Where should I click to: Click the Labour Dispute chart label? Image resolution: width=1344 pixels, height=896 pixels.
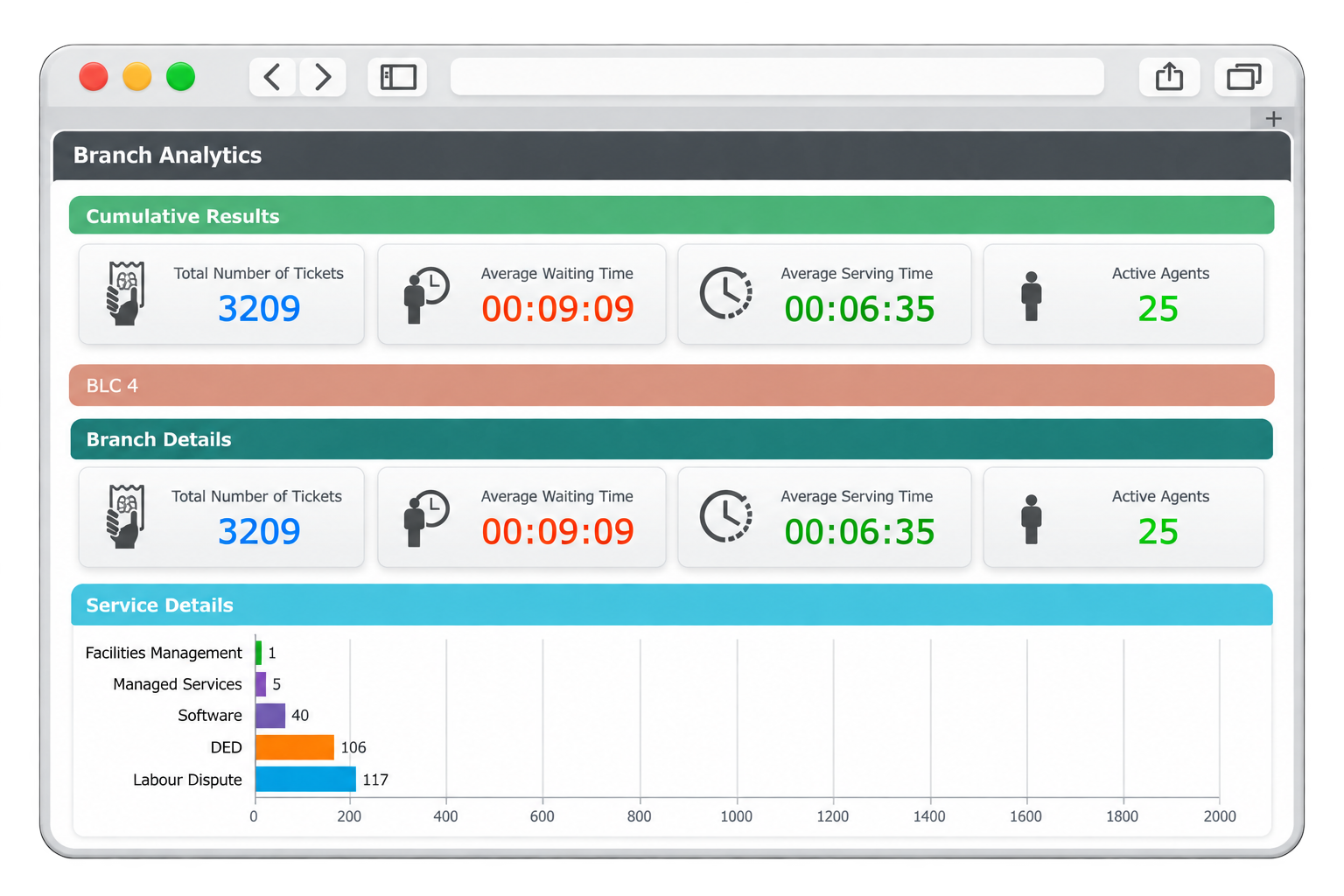click(187, 780)
